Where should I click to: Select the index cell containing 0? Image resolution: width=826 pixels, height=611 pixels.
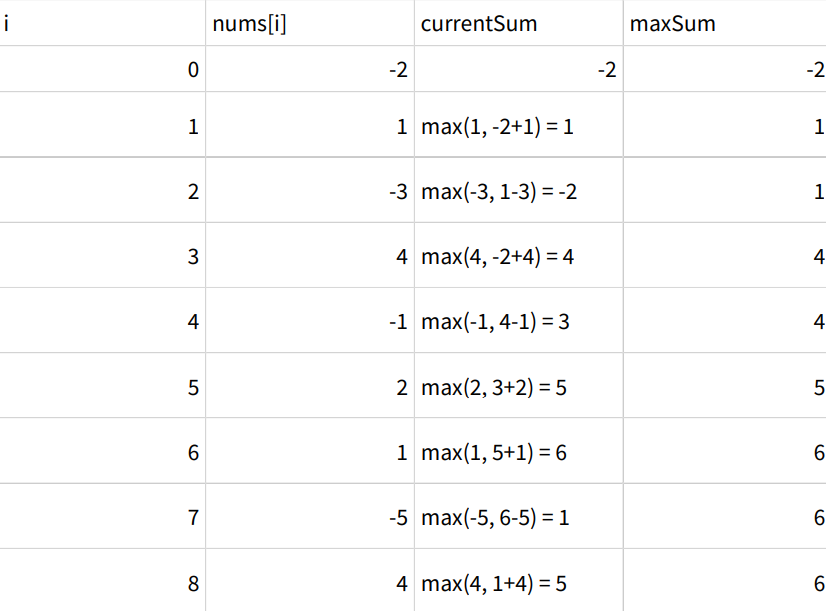coord(102,70)
